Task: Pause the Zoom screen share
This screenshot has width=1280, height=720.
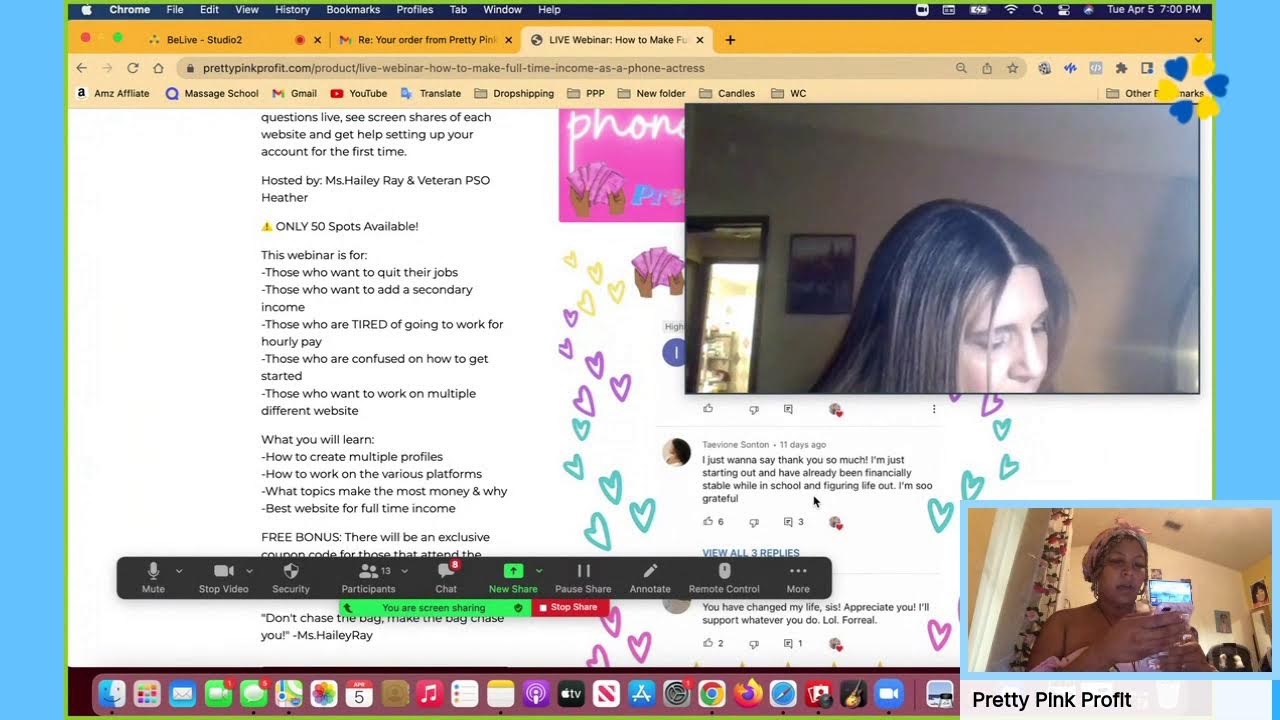Action: 583,578
